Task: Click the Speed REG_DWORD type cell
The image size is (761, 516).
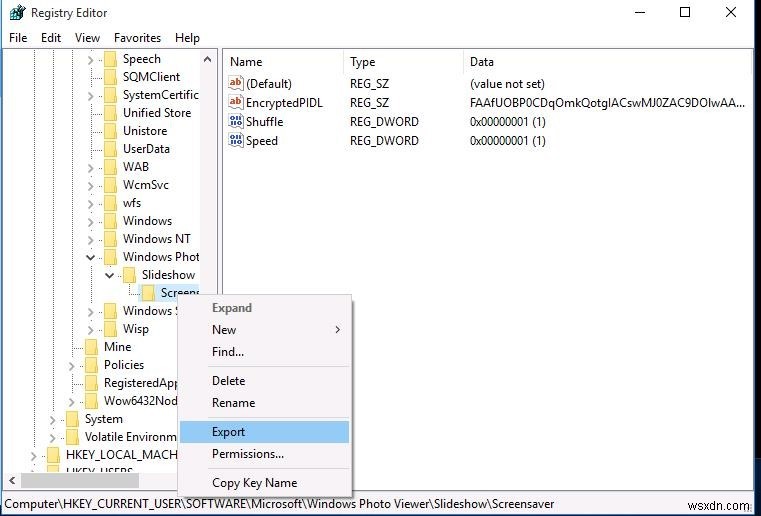Action: [x=384, y=140]
